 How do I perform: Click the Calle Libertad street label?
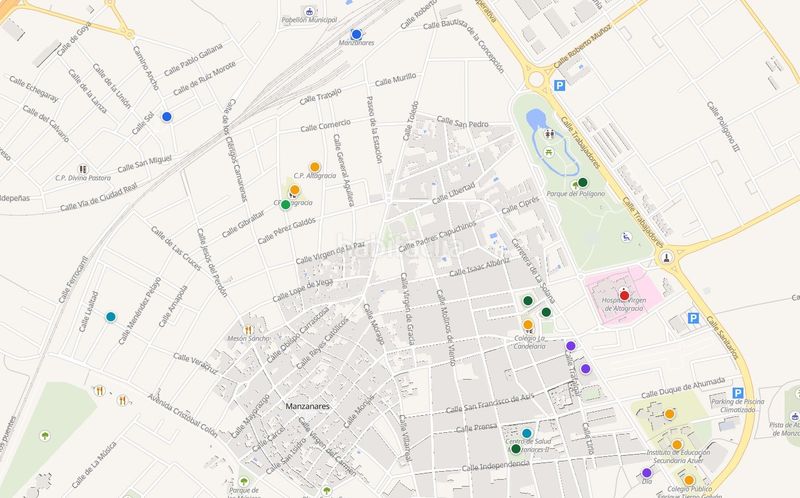coord(453,193)
